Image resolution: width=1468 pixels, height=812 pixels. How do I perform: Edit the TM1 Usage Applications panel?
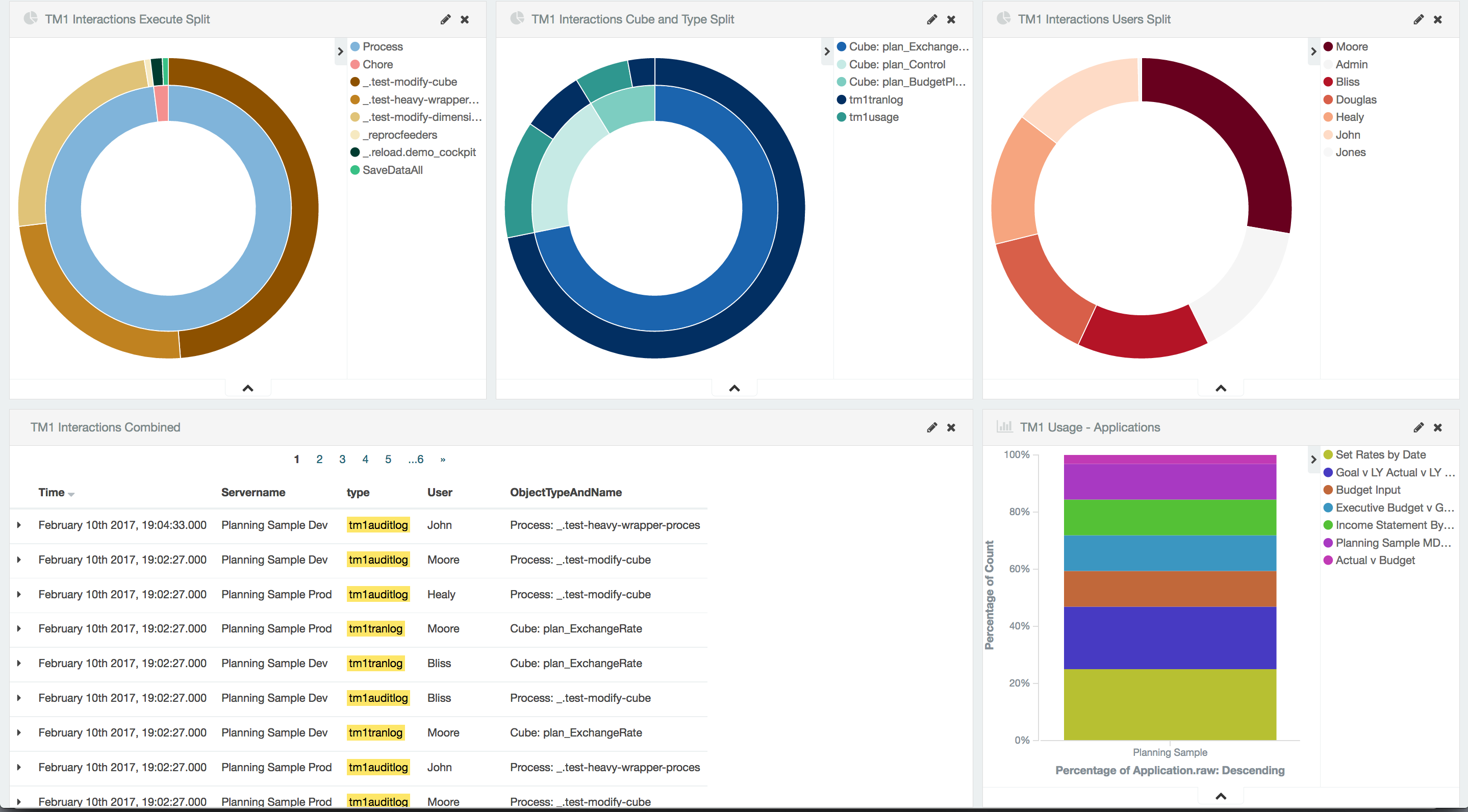(x=1419, y=427)
